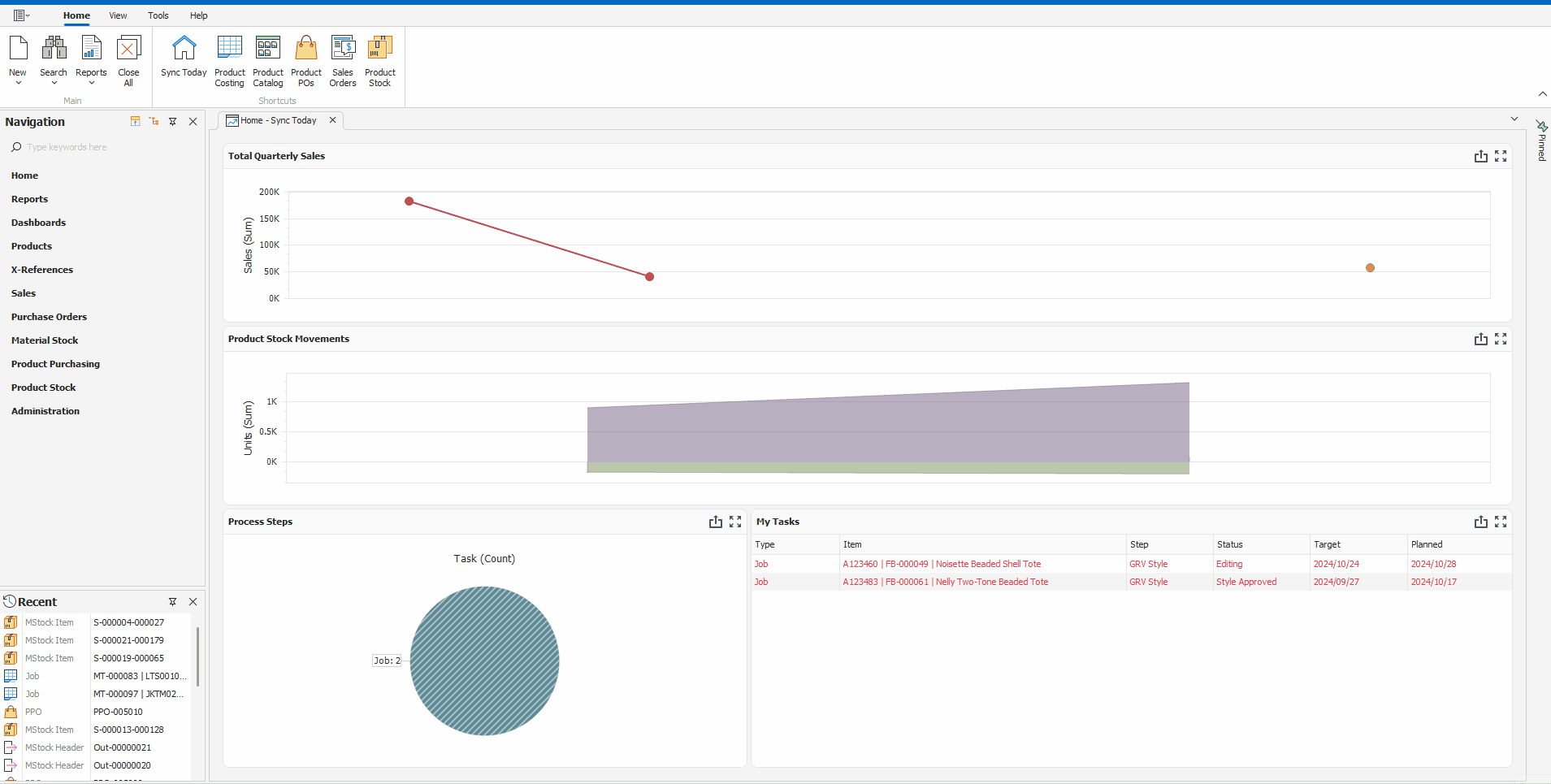Open Sales in the navigation list
The height and width of the screenshot is (784, 1551).
tap(24, 293)
